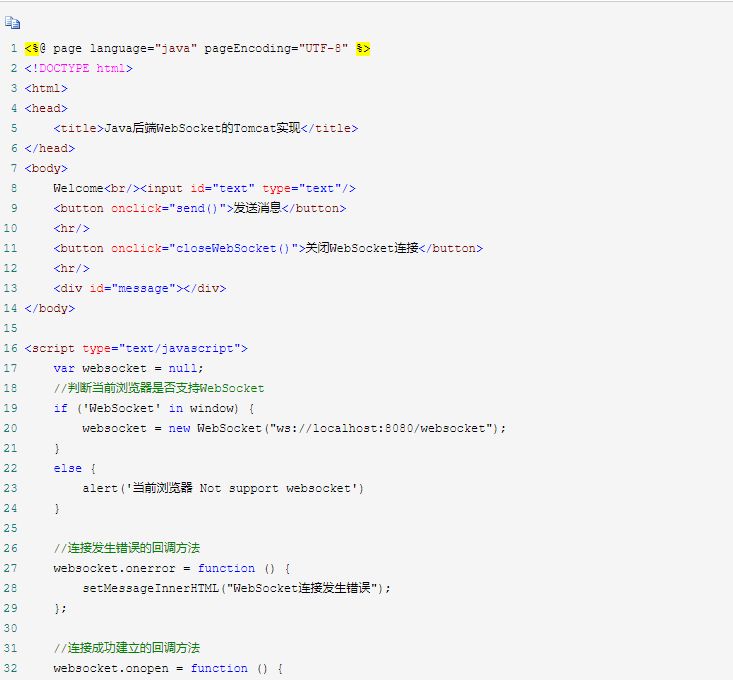Click the button line with onclick="send()"
Image resolution: width=733 pixels, height=680 pixels.
click(200, 208)
